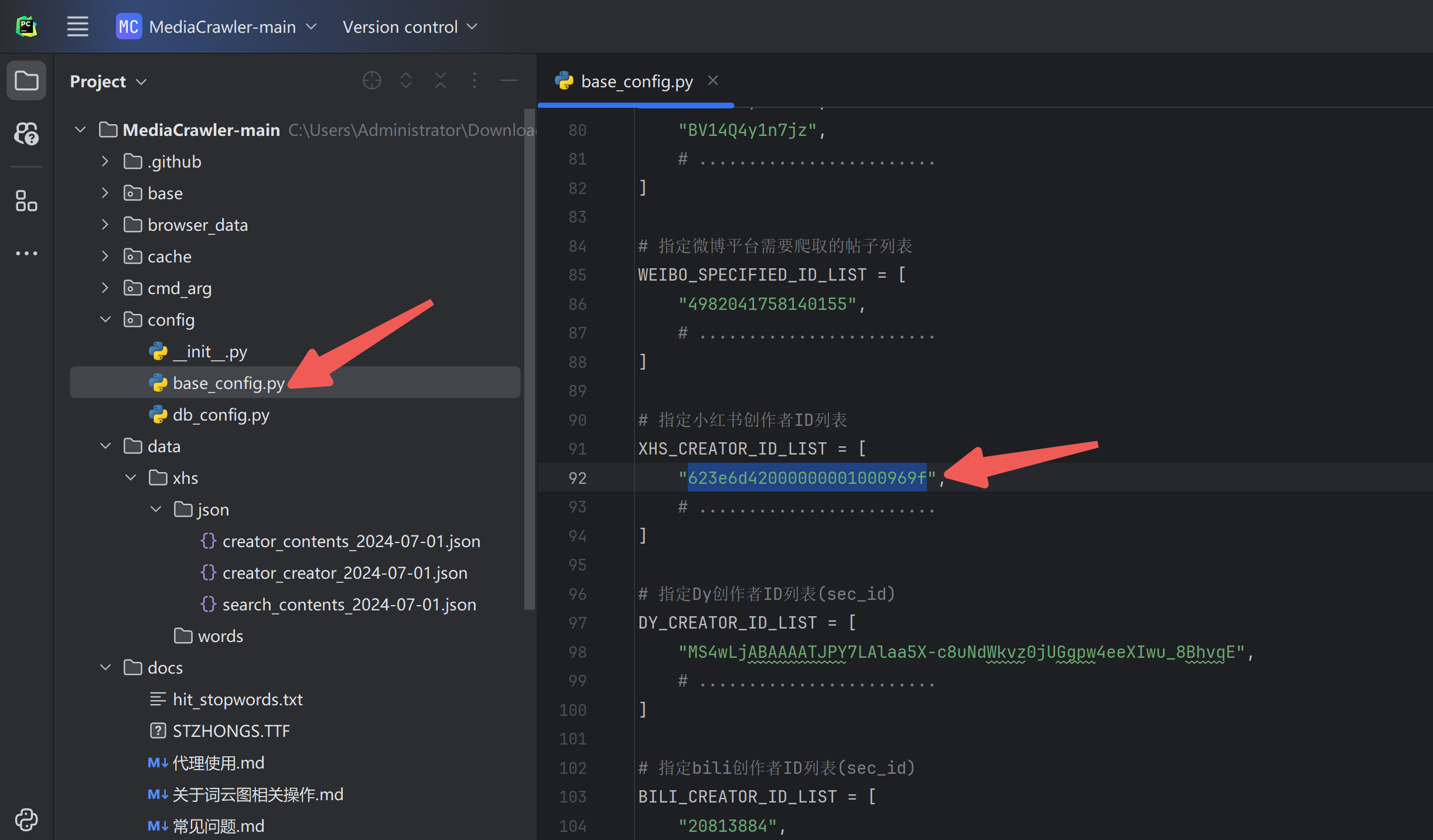Click the selected XHS creator ID string
This screenshot has width=1433, height=840.
[807, 478]
